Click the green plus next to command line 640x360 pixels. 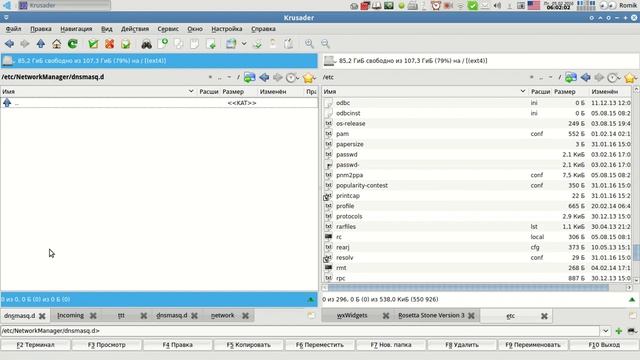click(619, 331)
